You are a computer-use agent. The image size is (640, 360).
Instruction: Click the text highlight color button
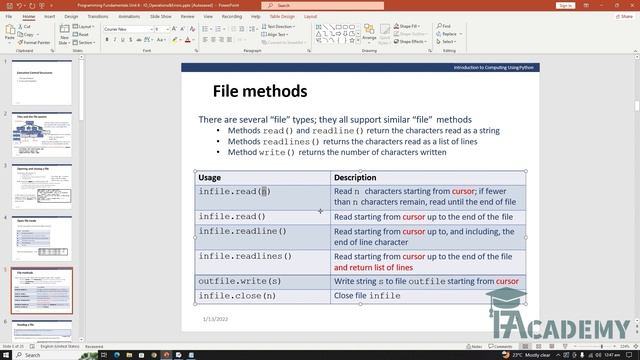(x=174, y=40)
